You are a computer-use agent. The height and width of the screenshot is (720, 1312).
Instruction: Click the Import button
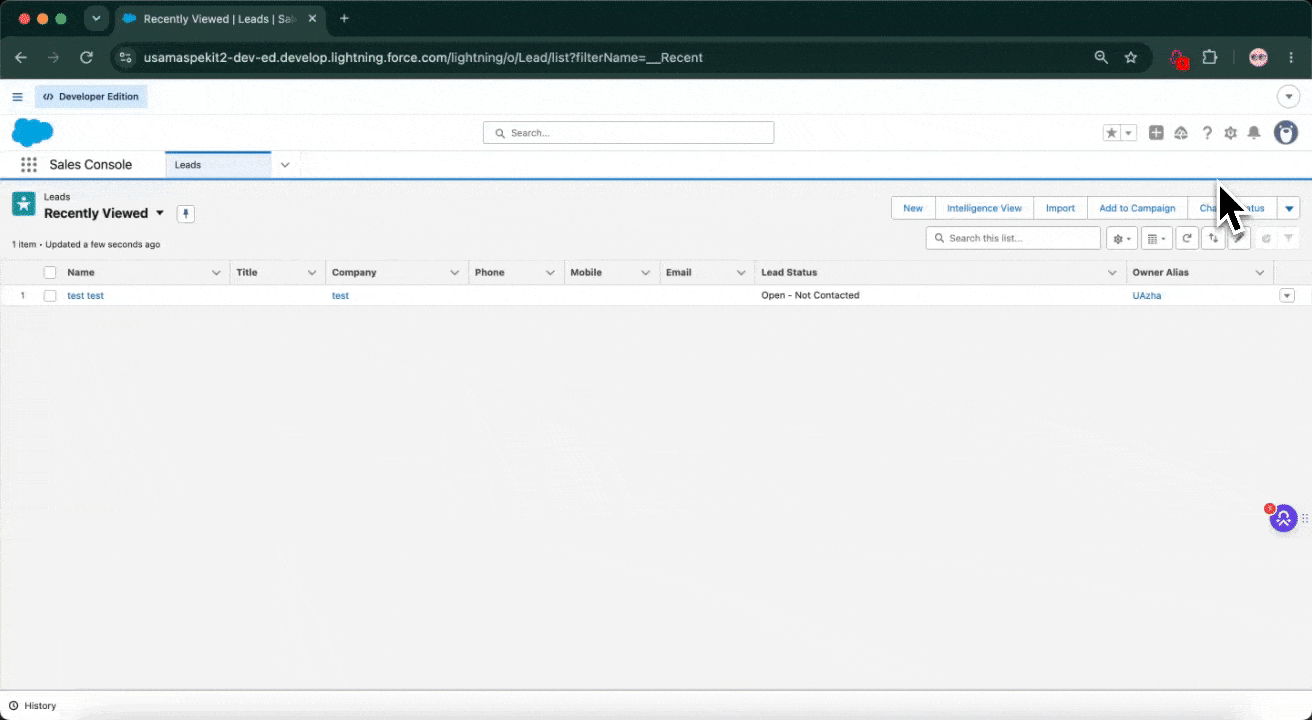[x=1060, y=208]
